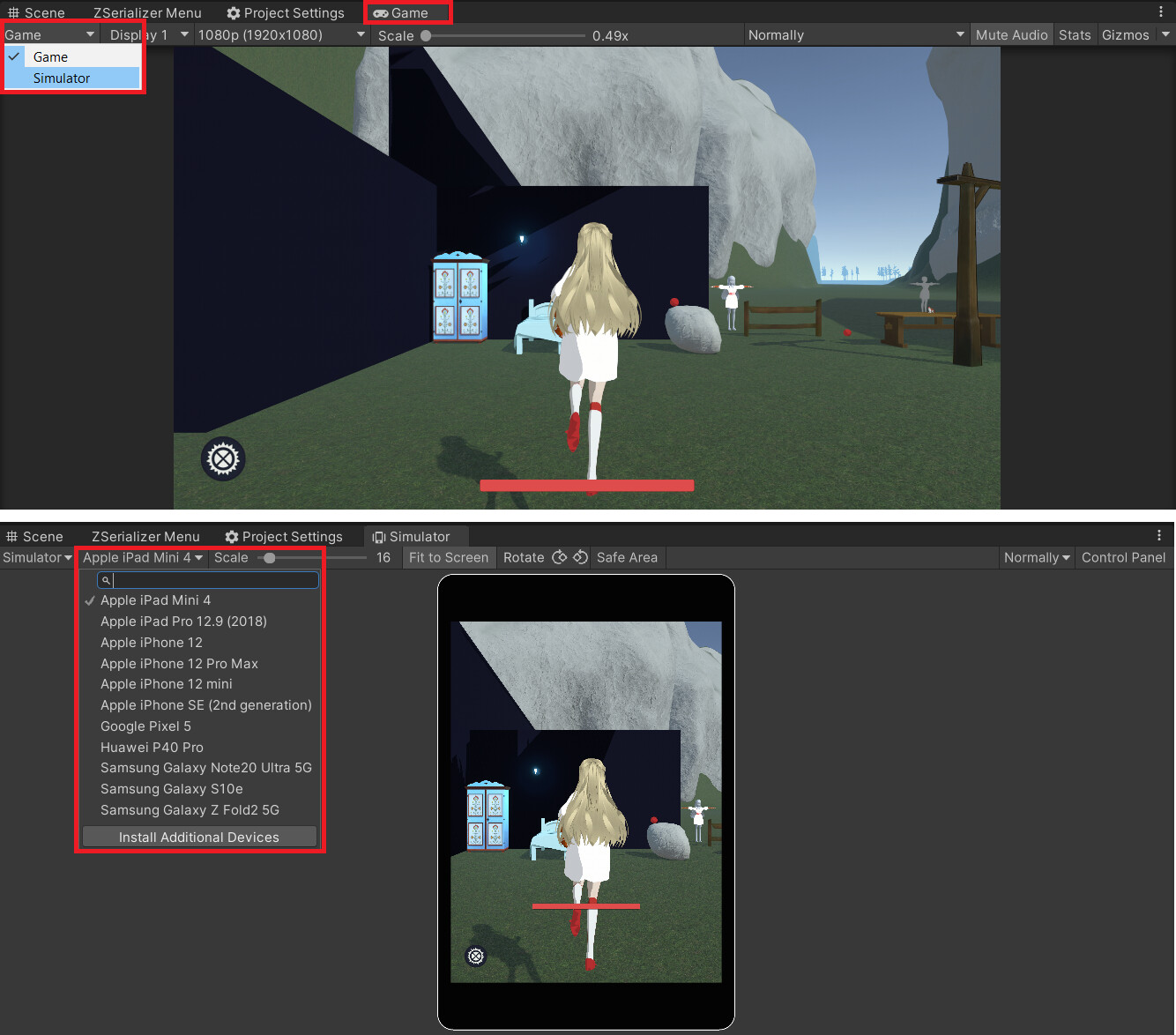Open the 1080p resolution dropdown

coord(280,34)
